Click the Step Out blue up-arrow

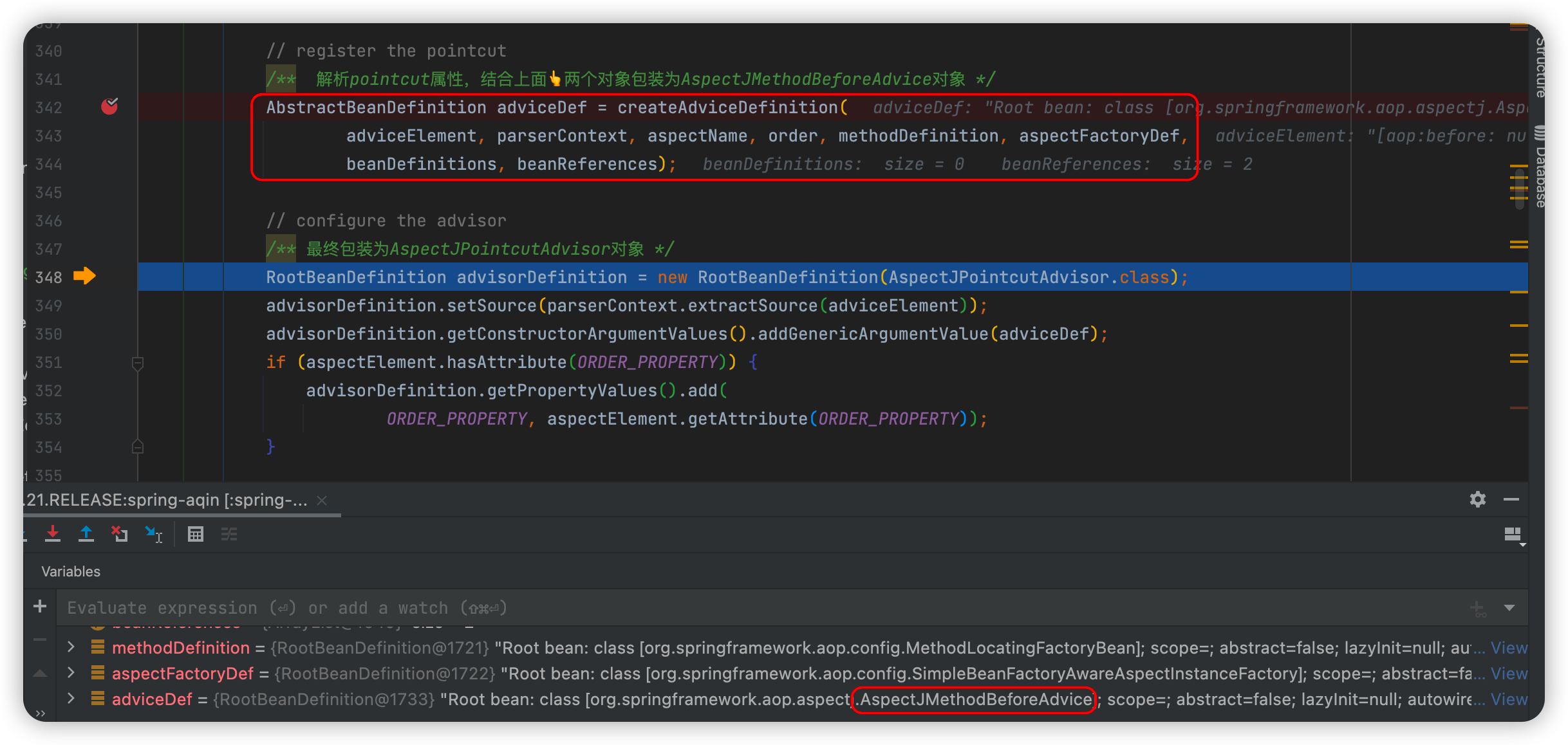(x=86, y=534)
